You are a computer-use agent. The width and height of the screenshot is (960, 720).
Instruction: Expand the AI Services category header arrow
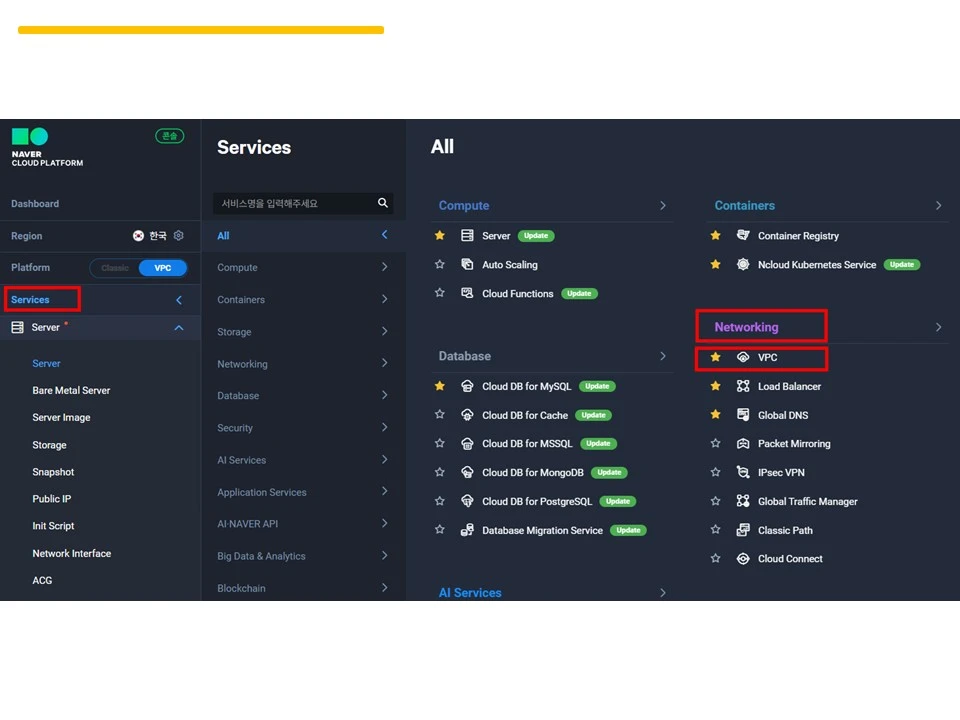pyautogui.click(x=662, y=593)
